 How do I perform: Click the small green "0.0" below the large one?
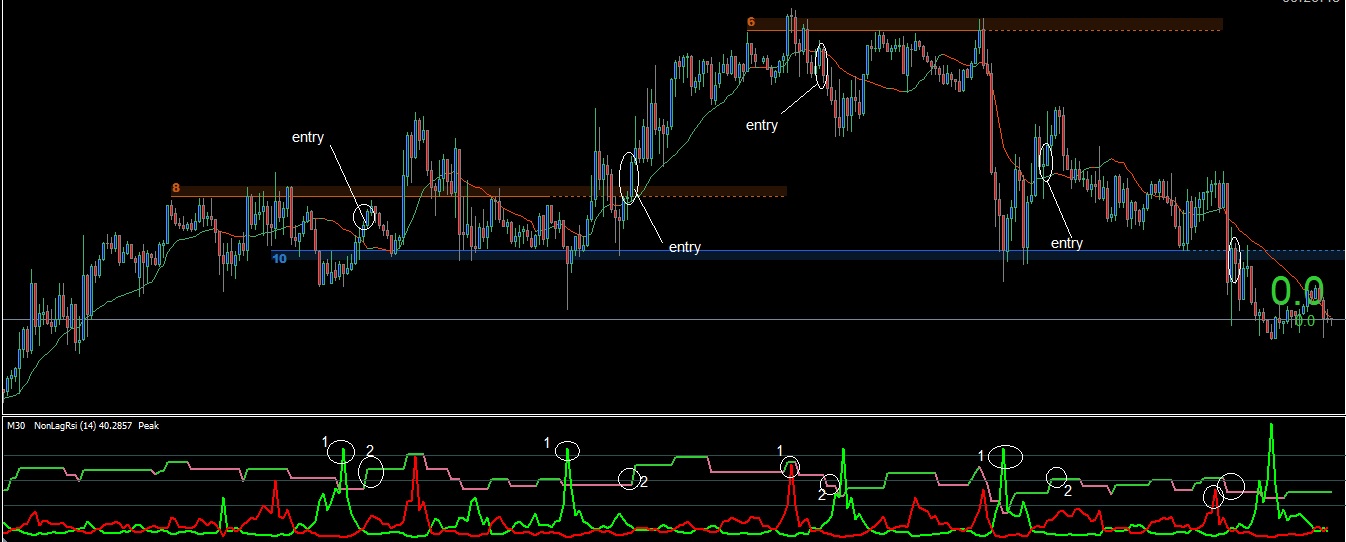click(x=1305, y=320)
